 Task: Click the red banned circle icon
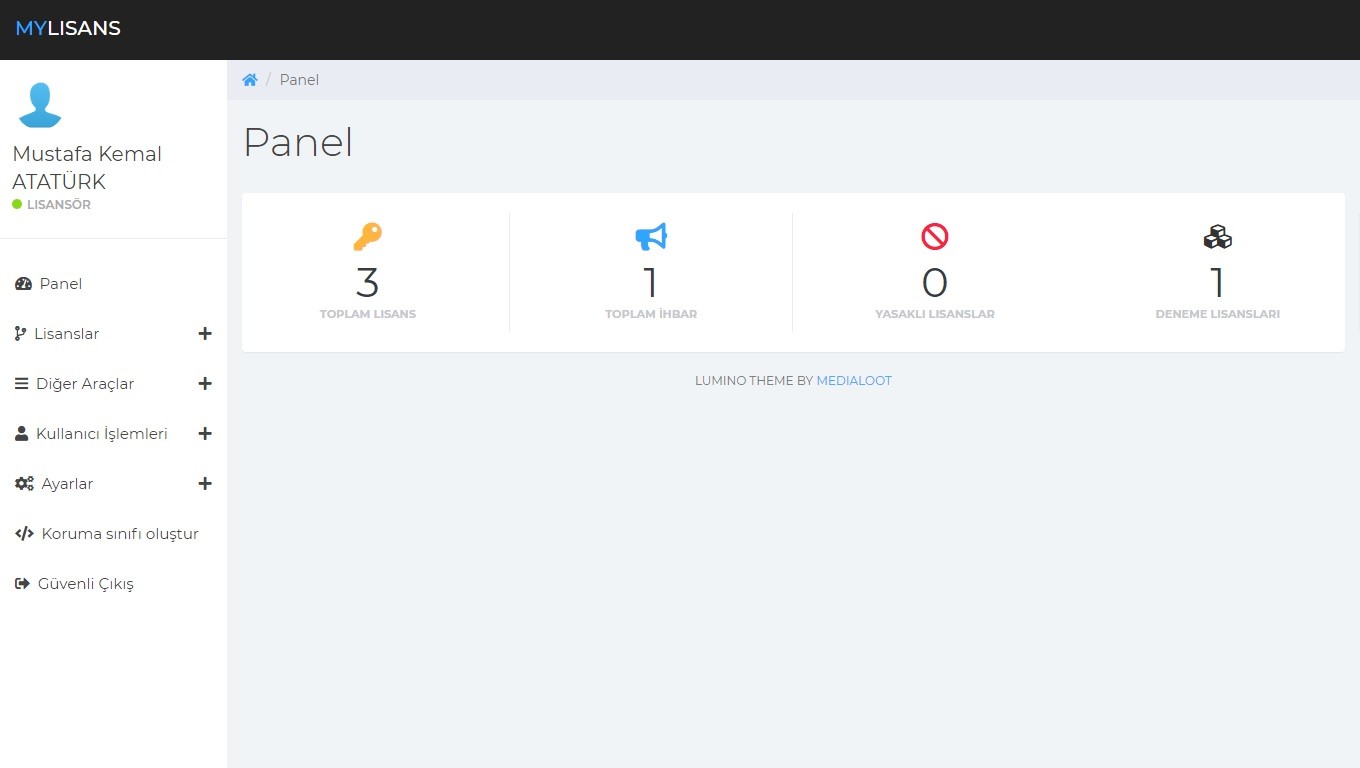point(934,237)
